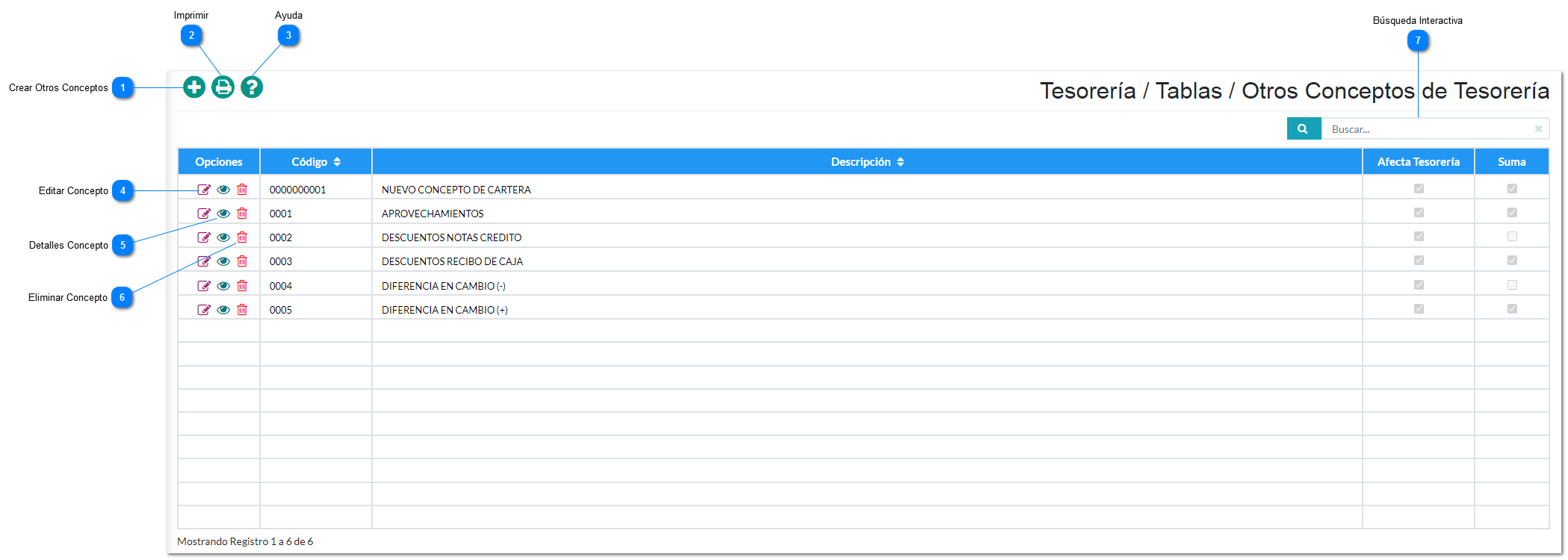Enable Suma checkbox for DIFERENCIA EN CAMBIO (-)
The height and width of the screenshot is (560, 1568).
tap(1512, 285)
